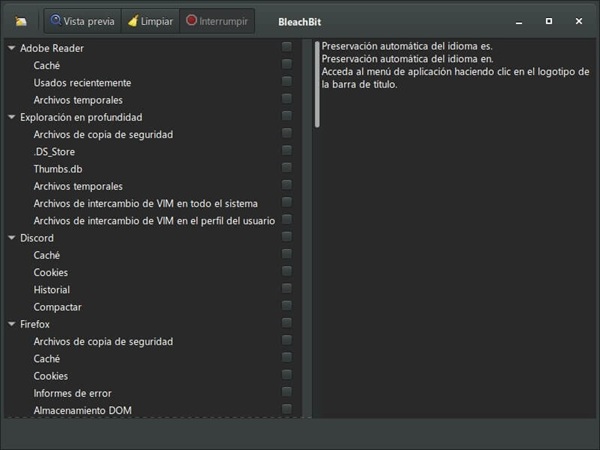The image size is (600, 450).
Task: Collapse the Adobe Reader group
Action: click(x=12, y=48)
